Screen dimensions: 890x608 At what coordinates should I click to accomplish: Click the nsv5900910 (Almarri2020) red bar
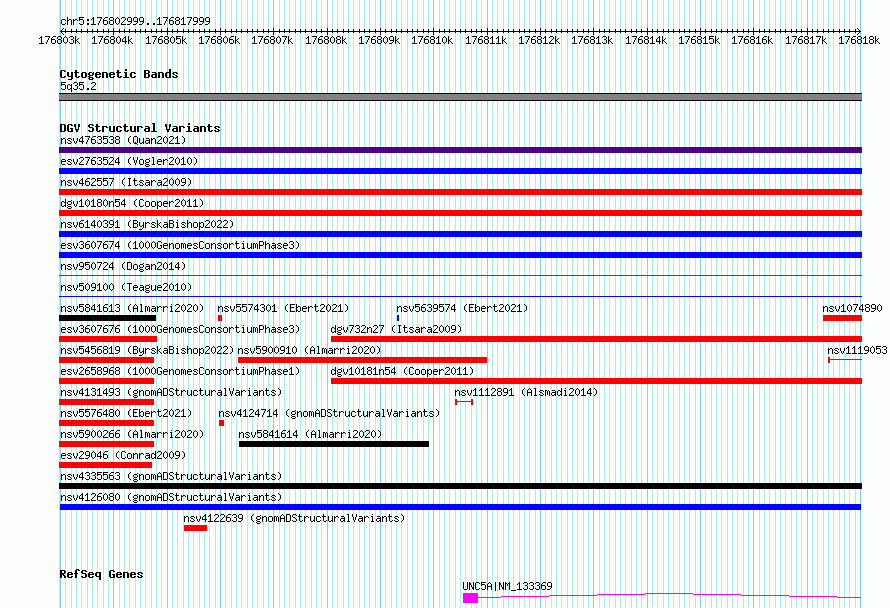pyautogui.click(x=363, y=360)
